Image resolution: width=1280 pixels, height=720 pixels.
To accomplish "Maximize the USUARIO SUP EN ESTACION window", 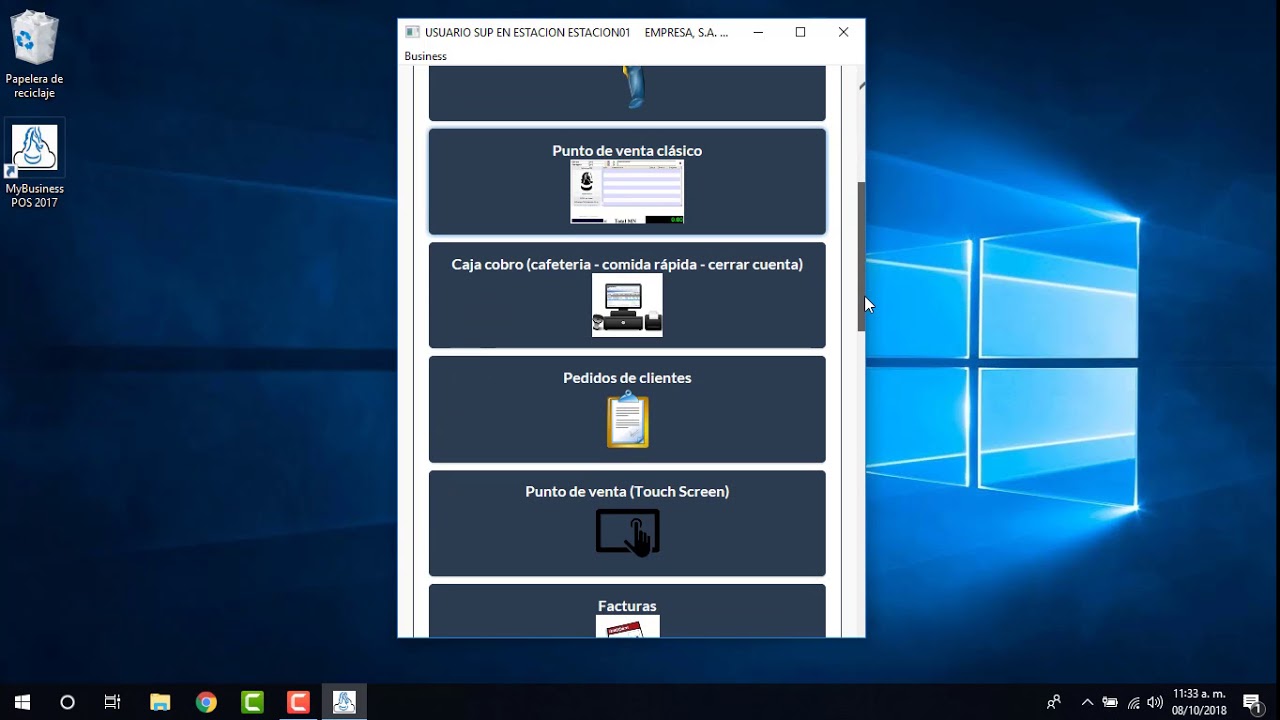I will tap(800, 32).
